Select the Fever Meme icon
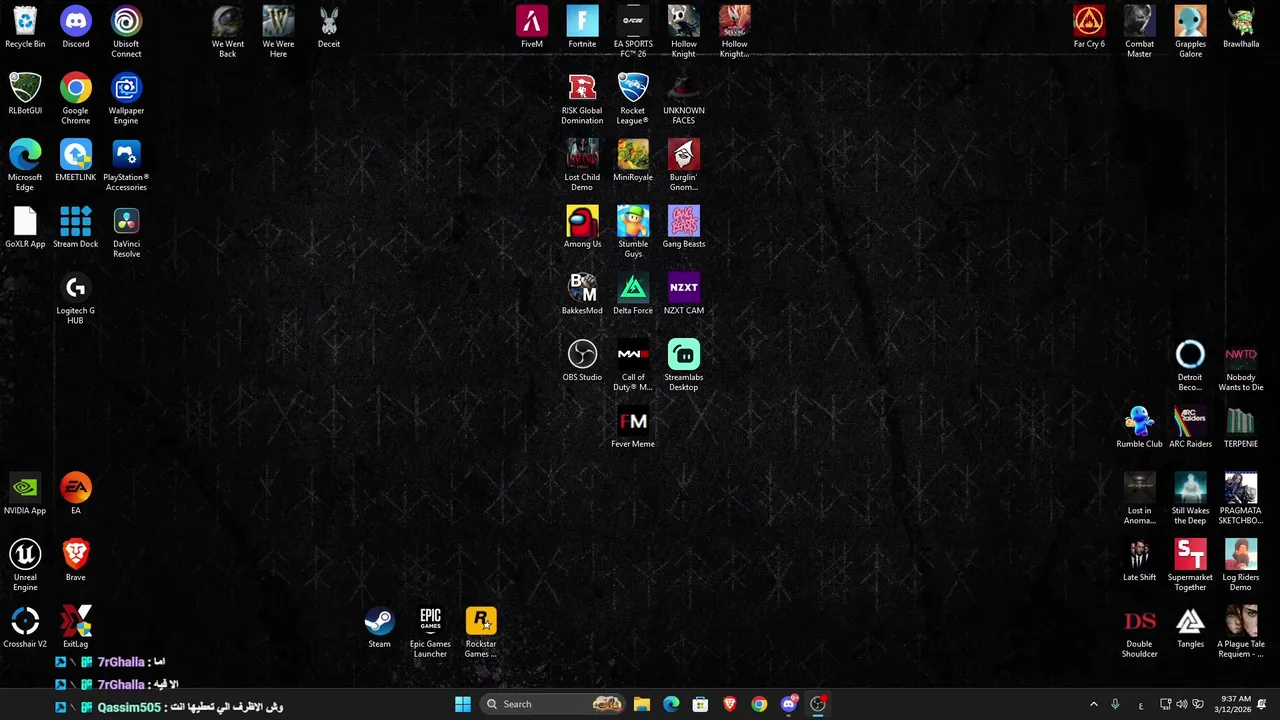Screen dimensions: 1280x720 [633, 428]
